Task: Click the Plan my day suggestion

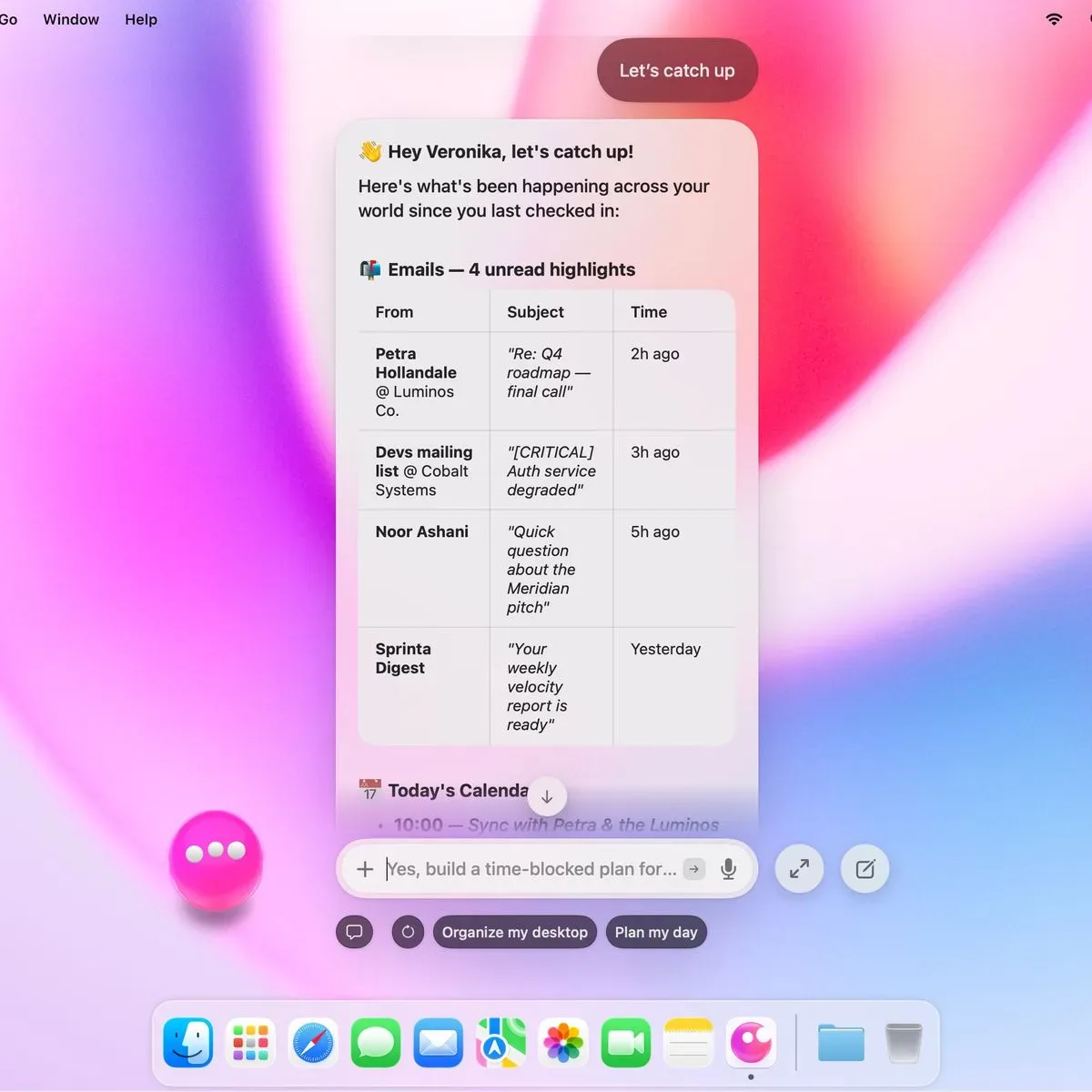Action: [x=656, y=932]
